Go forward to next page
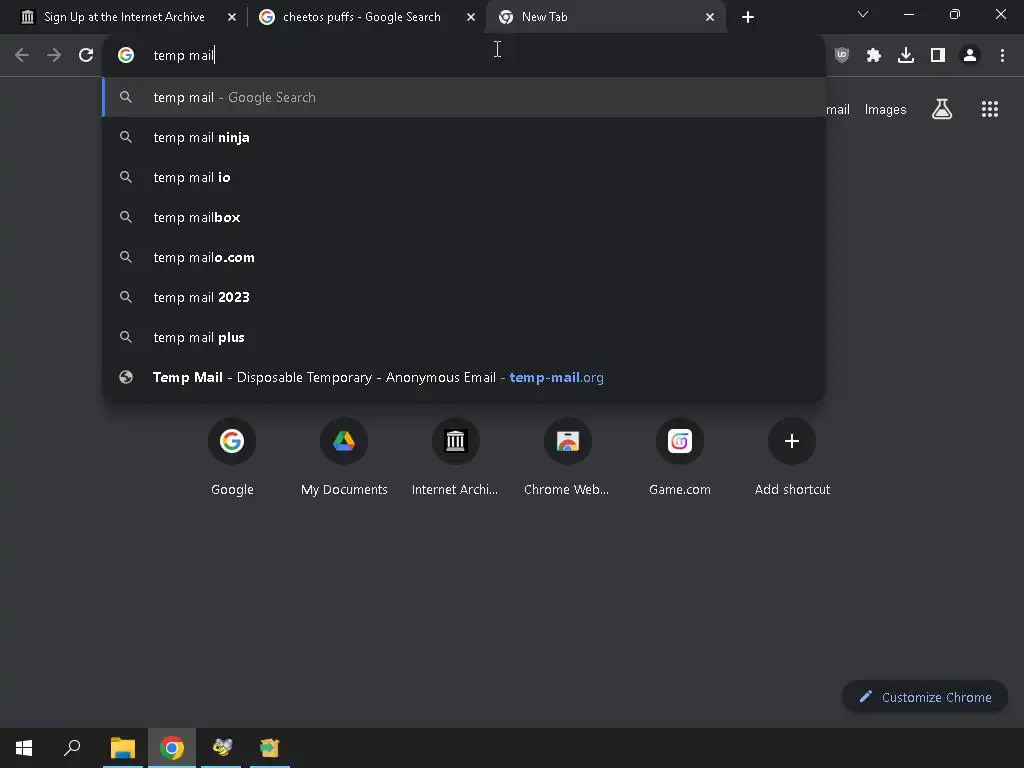 pyautogui.click(x=54, y=55)
